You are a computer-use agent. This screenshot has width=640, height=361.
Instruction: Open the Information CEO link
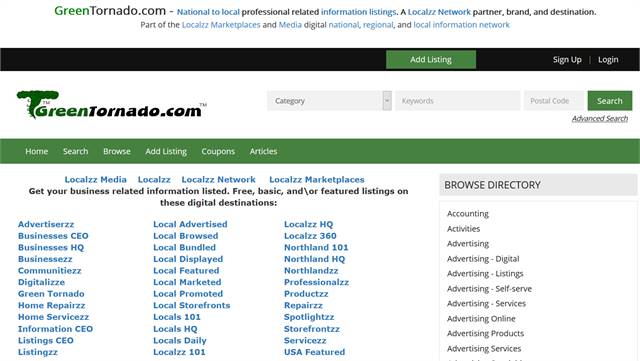coord(56,329)
